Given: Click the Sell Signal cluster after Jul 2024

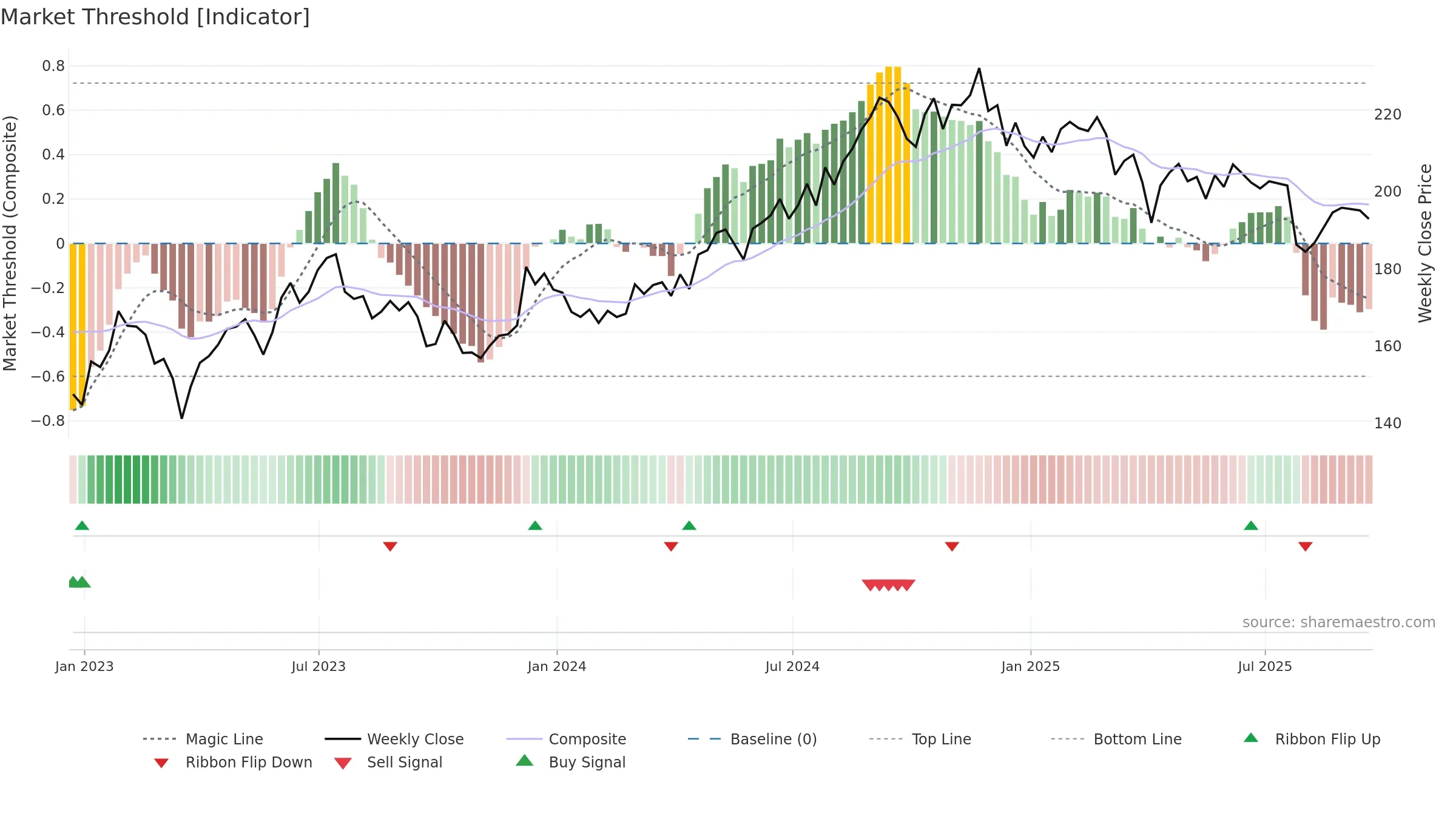Looking at the screenshot, I should (x=889, y=585).
